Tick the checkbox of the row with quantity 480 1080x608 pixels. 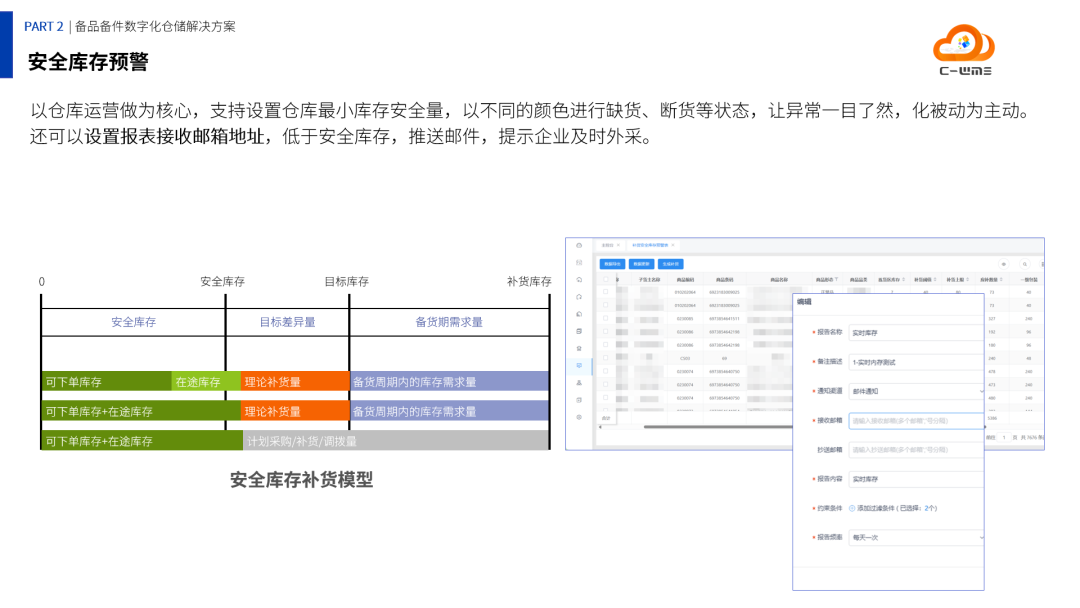[606, 398]
